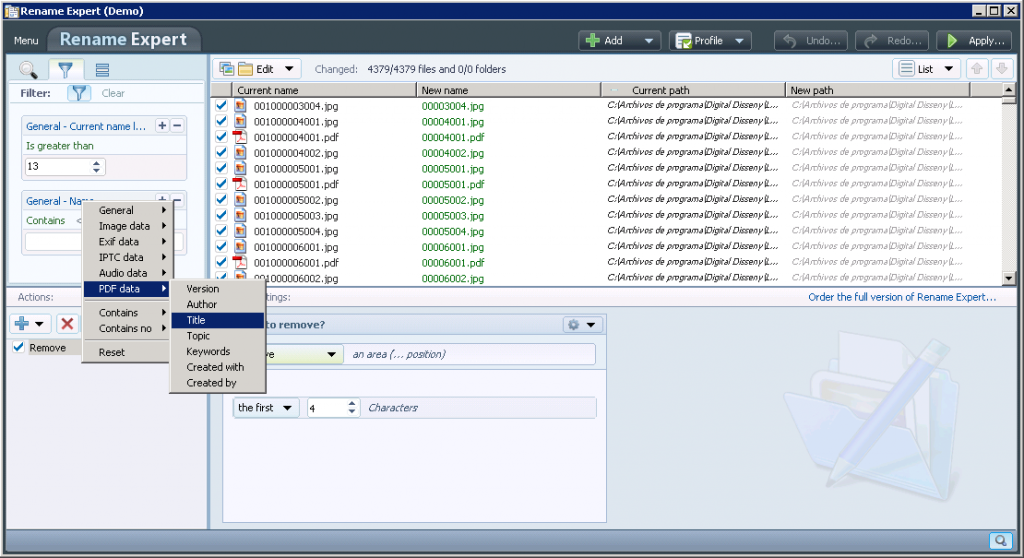The width and height of the screenshot is (1024, 558).
Task: Uncheck the file 001000005004.jpg
Action: pos(221,231)
